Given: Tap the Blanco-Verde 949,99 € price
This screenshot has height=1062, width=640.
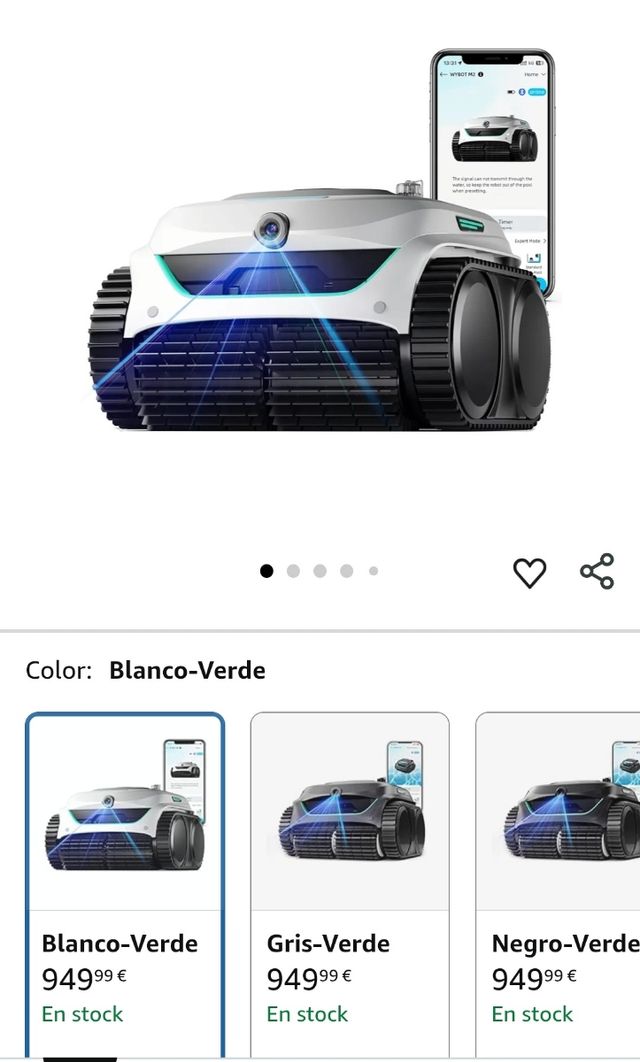Looking at the screenshot, I should (84, 978).
